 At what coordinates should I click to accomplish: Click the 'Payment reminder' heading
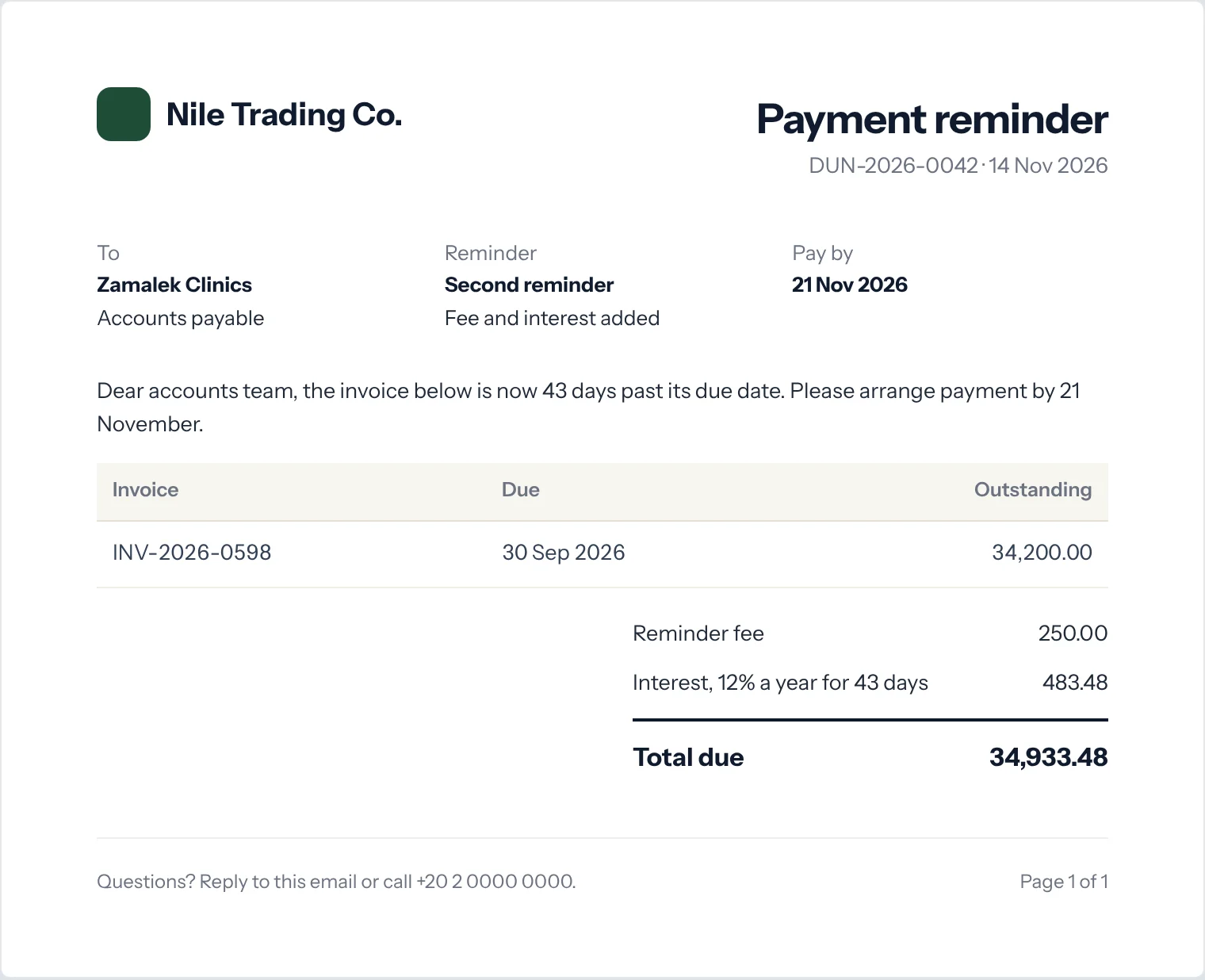(931, 120)
